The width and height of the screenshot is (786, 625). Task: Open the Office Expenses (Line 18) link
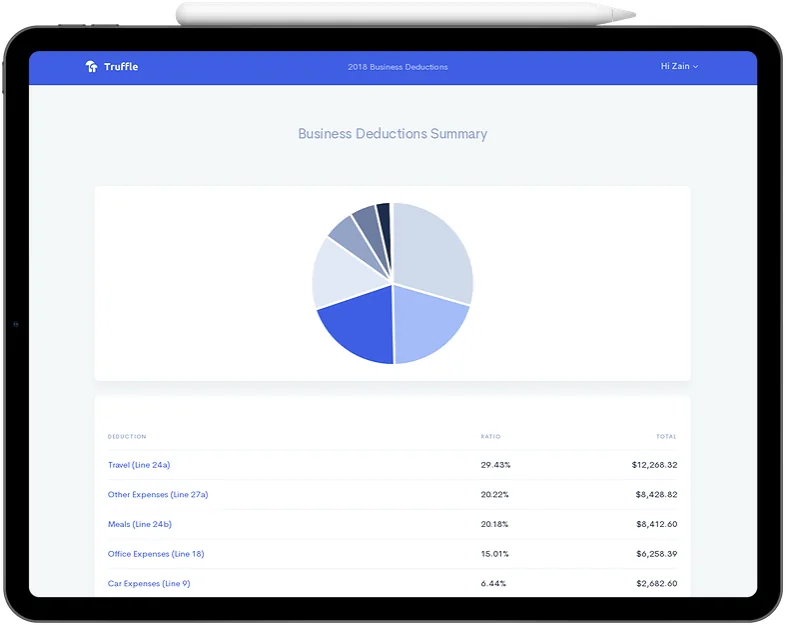pos(156,554)
